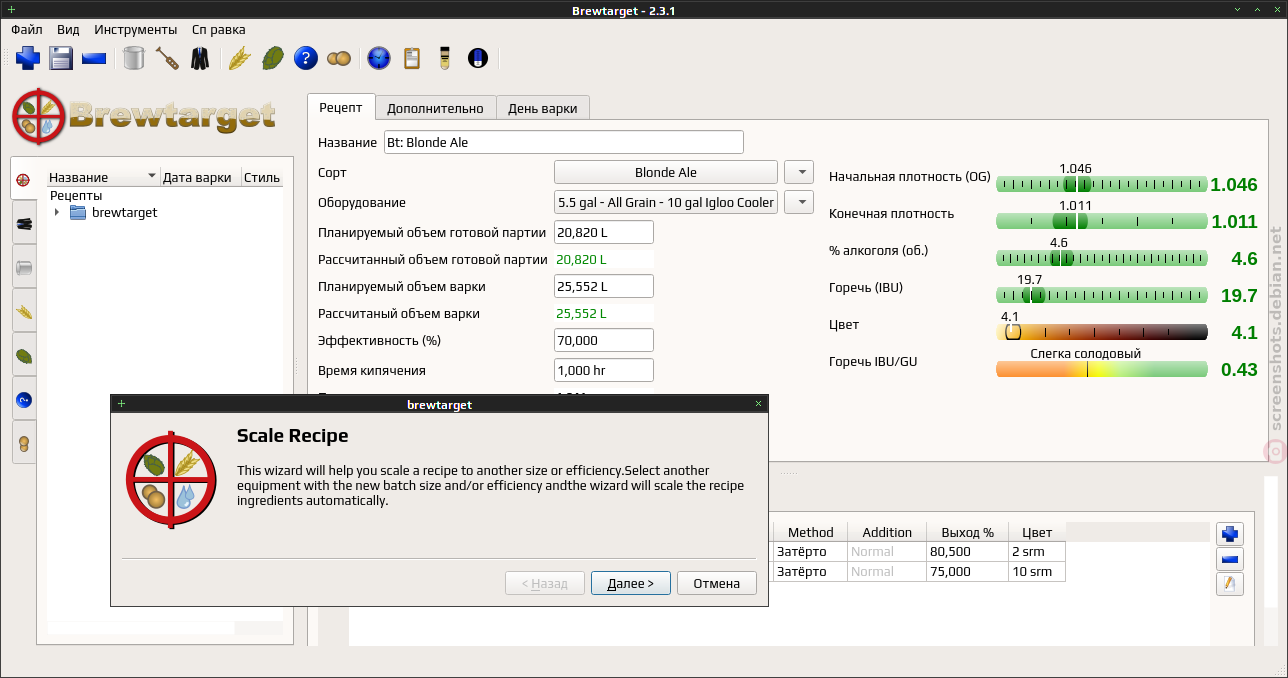The height and width of the screenshot is (678, 1288).
Task: Select the Fermentables grain sidebar tab
Action: click(24, 311)
